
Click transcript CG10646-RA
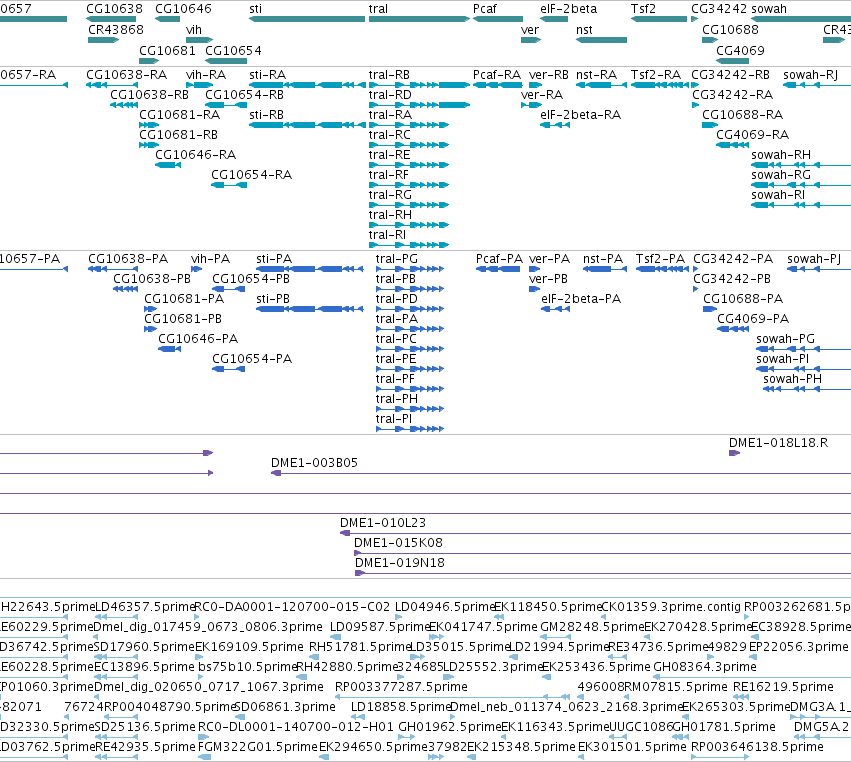coord(168,165)
